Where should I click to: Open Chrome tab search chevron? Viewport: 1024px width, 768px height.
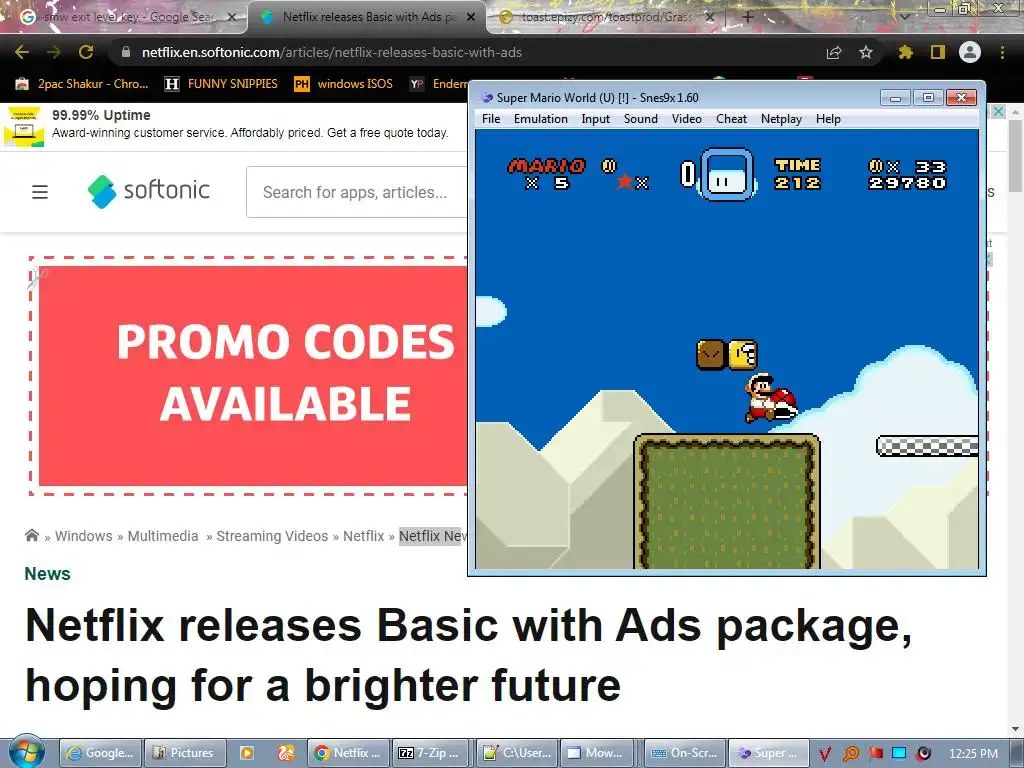904,17
